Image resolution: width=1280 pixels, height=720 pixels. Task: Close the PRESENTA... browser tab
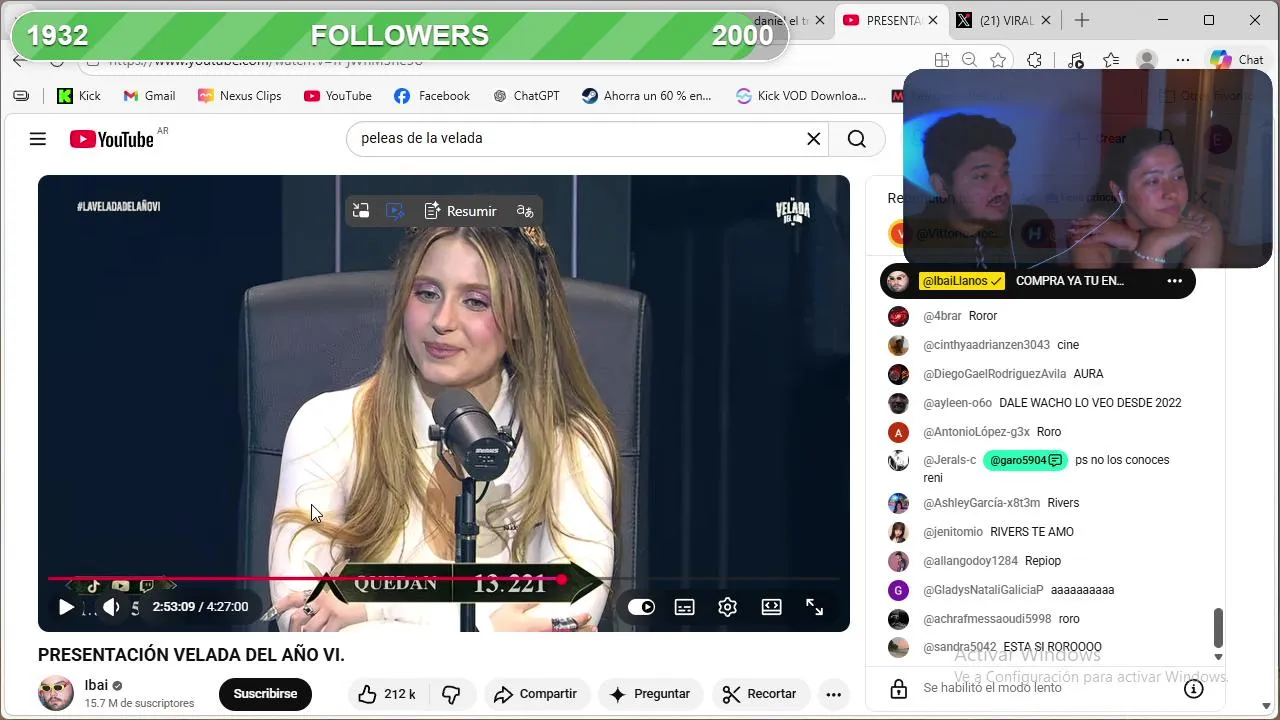(x=933, y=20)
